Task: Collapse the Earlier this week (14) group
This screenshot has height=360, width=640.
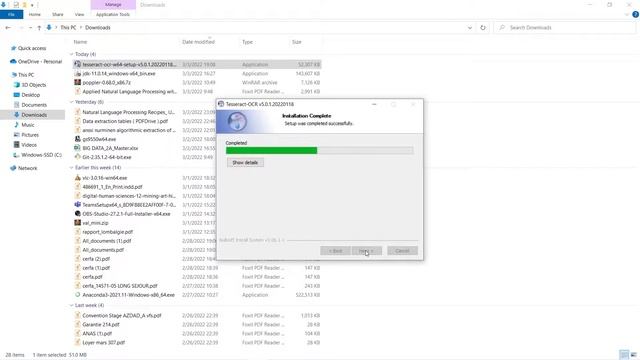Action: pyautogui.click(x=71, y=167)
